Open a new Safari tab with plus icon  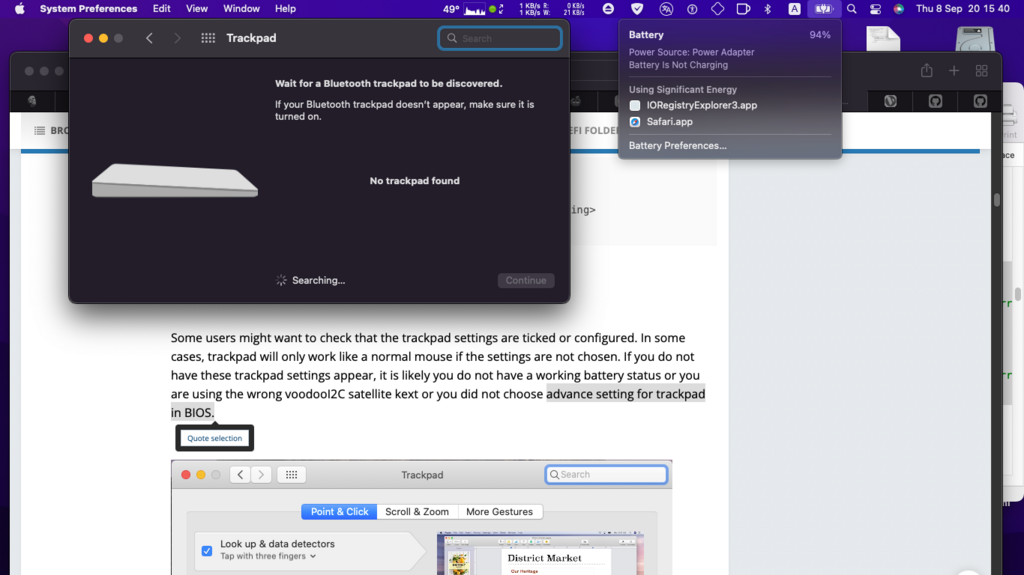coord(954,71)
